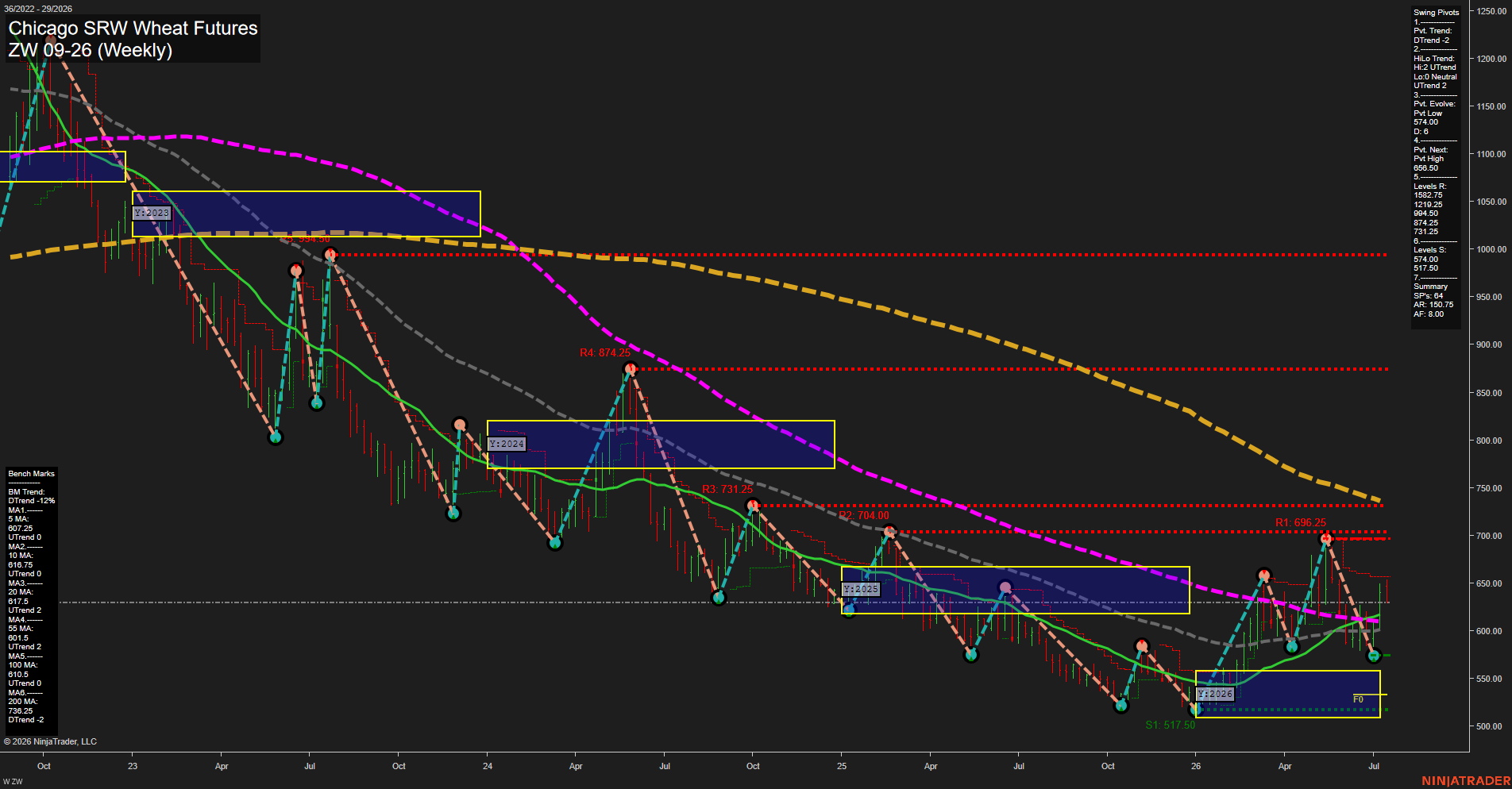This screenshot has width=1512, height=789.
Task: Click the 750.00 price axis label
Action: (x=1490, y=488)
